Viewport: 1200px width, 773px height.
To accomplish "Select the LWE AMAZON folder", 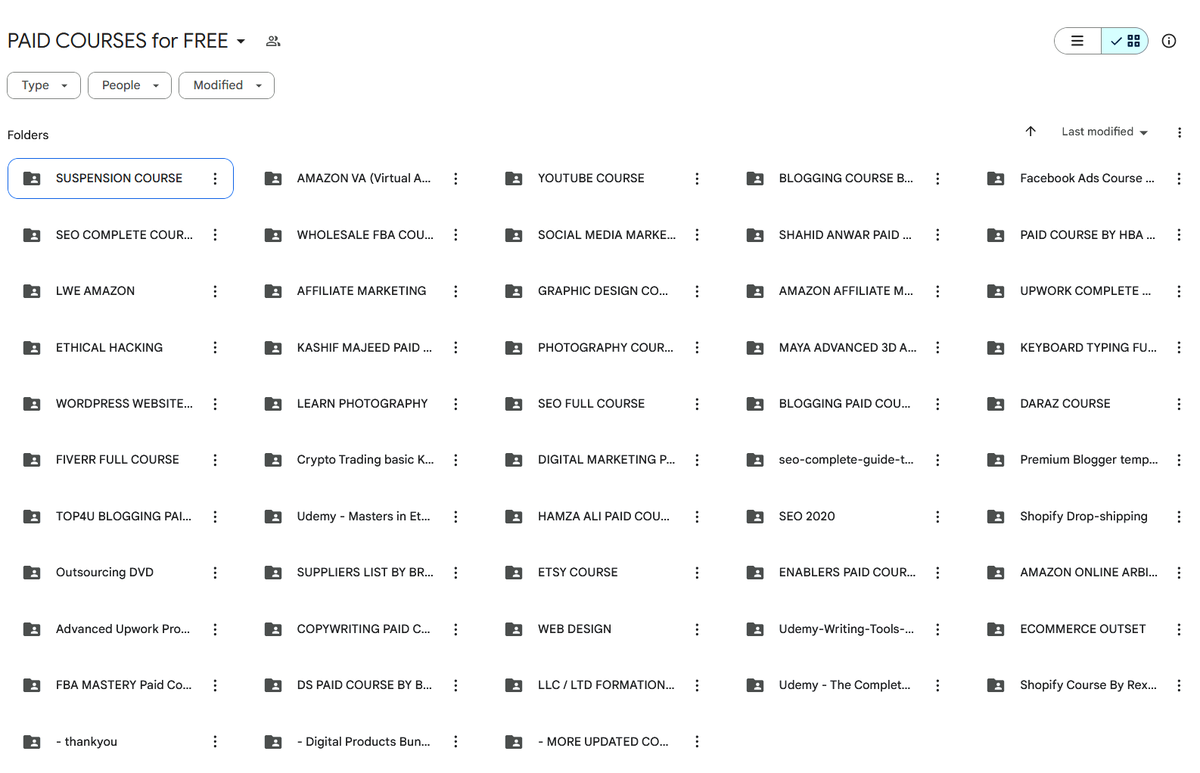I will tap(120, 291).
